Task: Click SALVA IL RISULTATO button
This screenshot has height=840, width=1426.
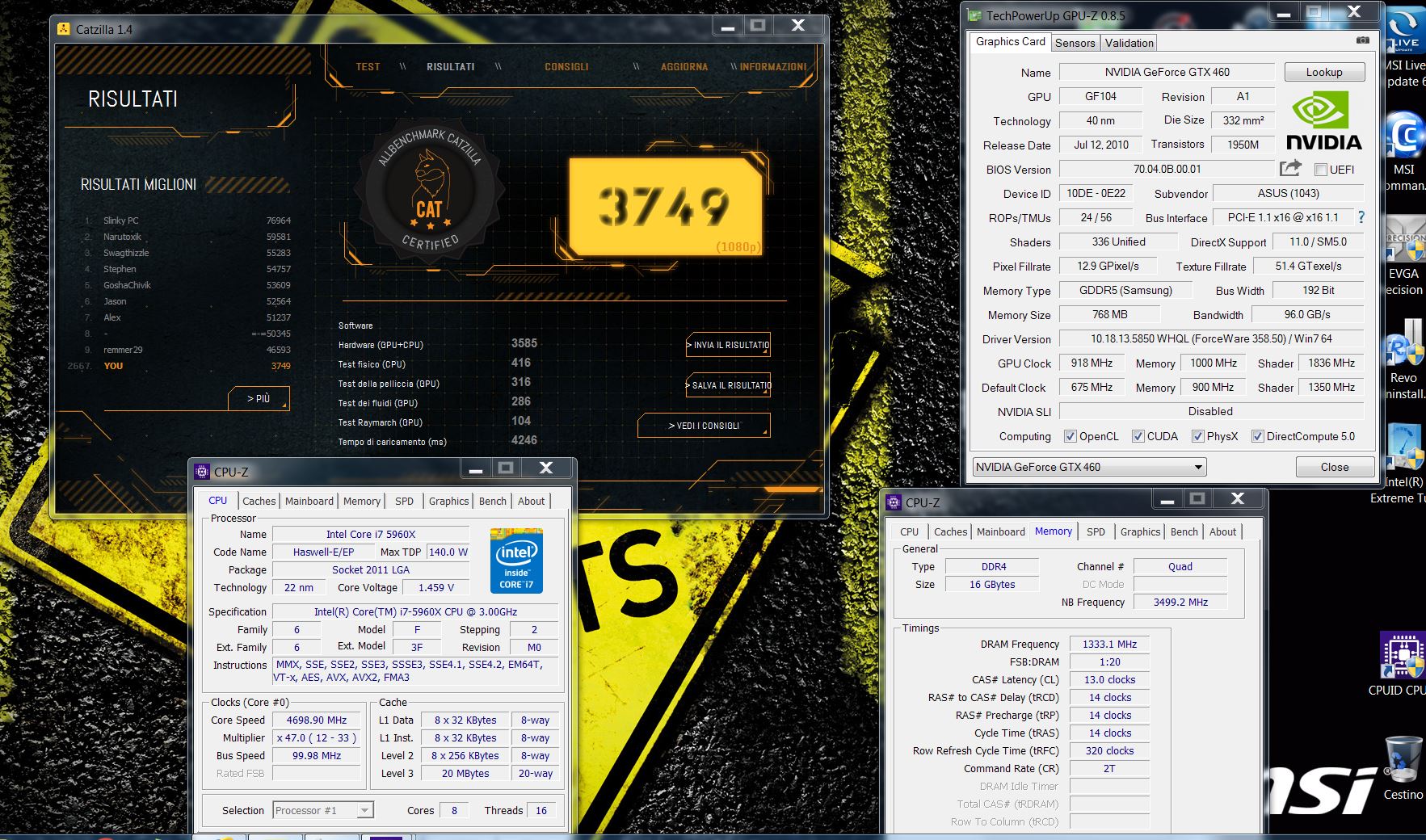Action: point(728,385)
